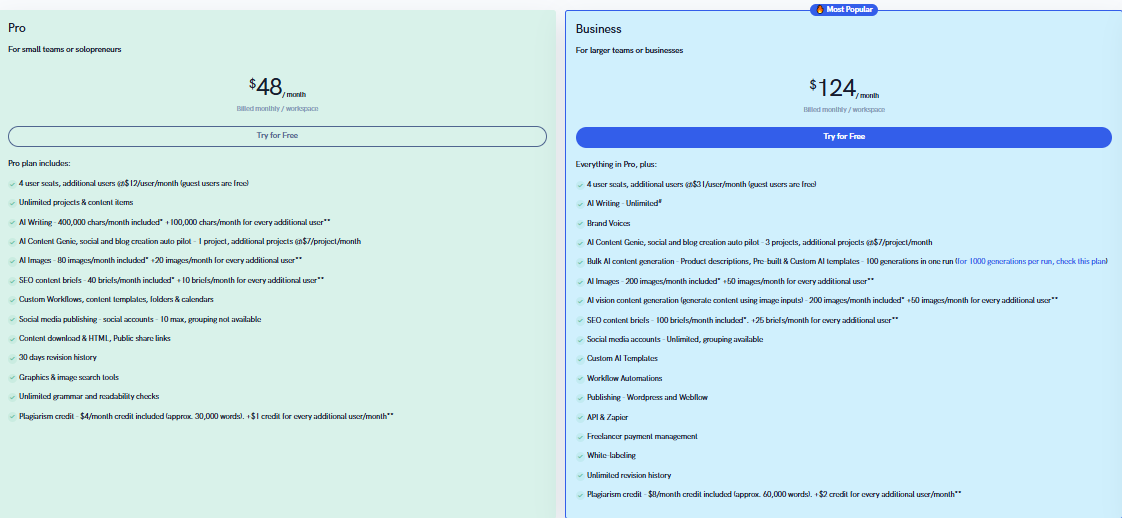Click the fire icon in Most Popular badge

coord(817,9)
